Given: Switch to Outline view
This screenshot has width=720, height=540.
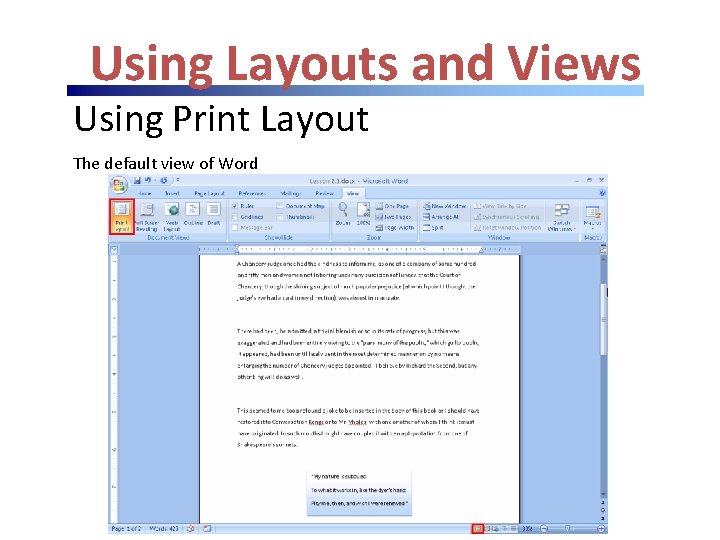Looking at the screenshot, I should click(193, 214).
